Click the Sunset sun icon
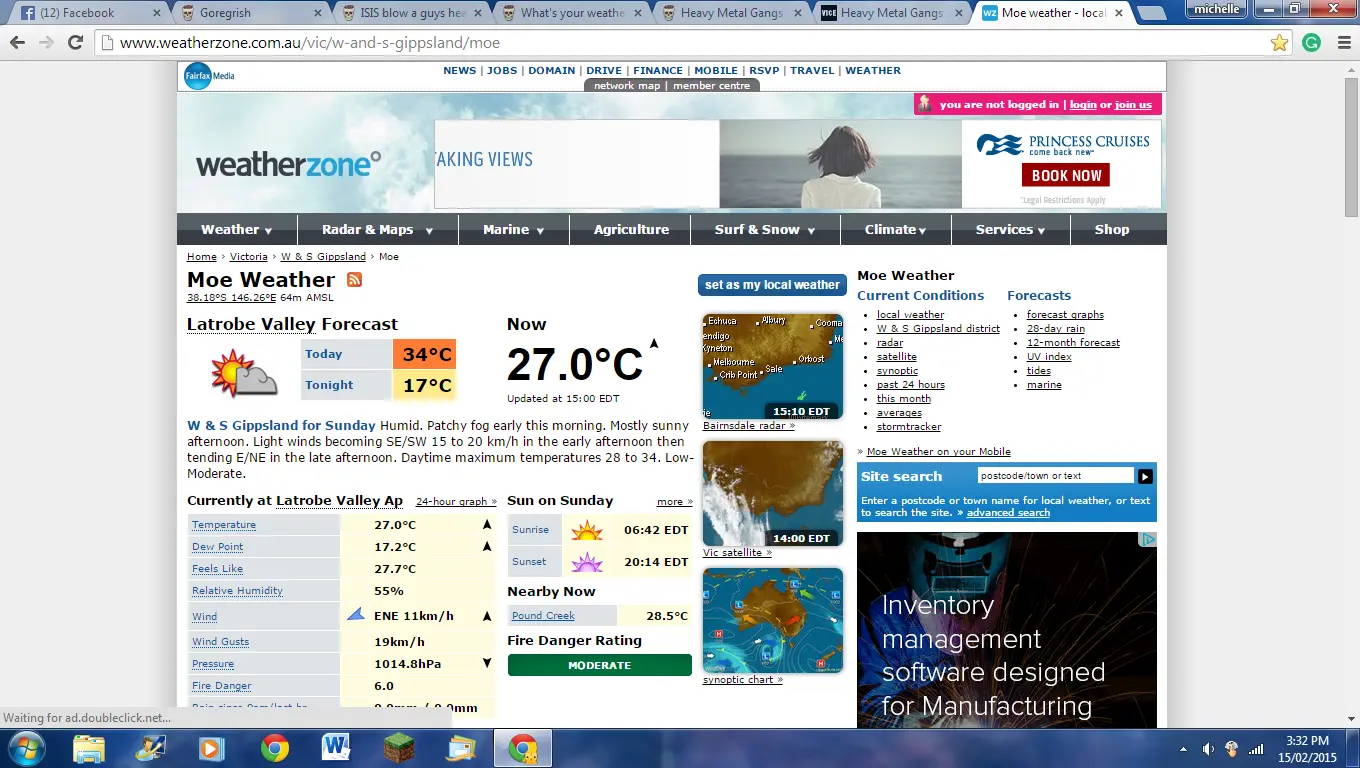The width and height of the screenshot is (1360, 768). coord(587,562)
